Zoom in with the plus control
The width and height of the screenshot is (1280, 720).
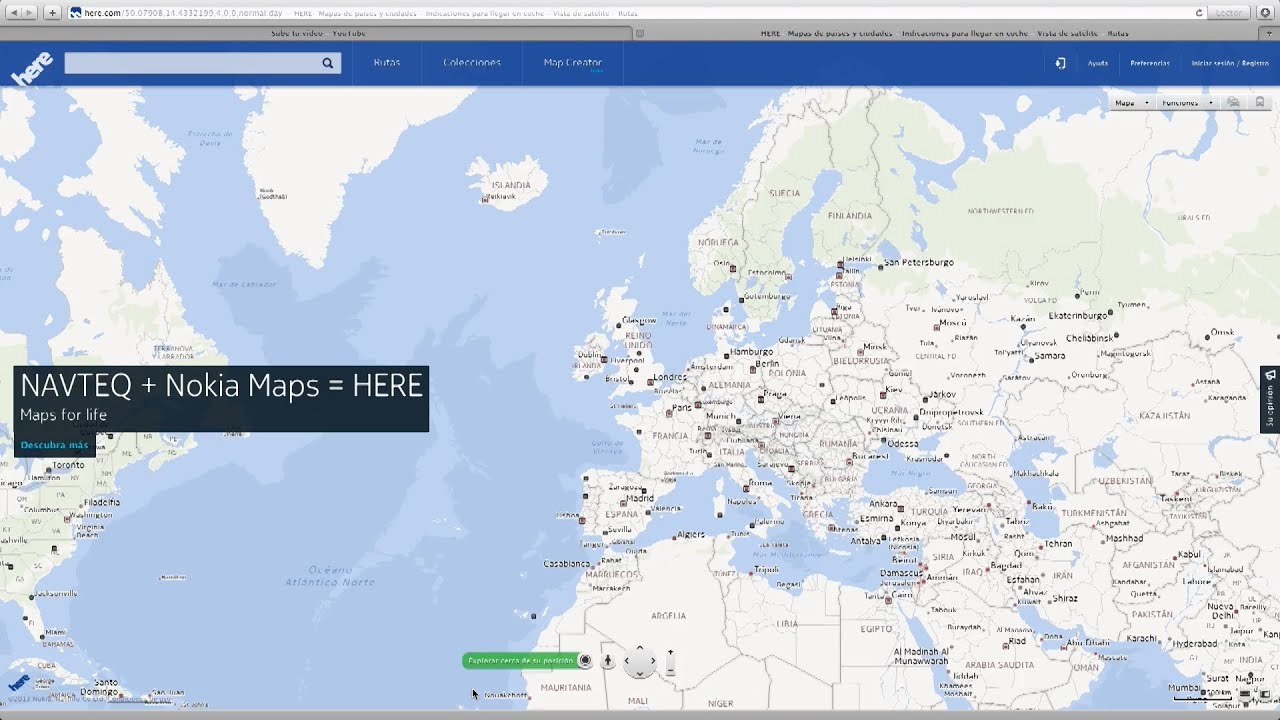[670, 652]
